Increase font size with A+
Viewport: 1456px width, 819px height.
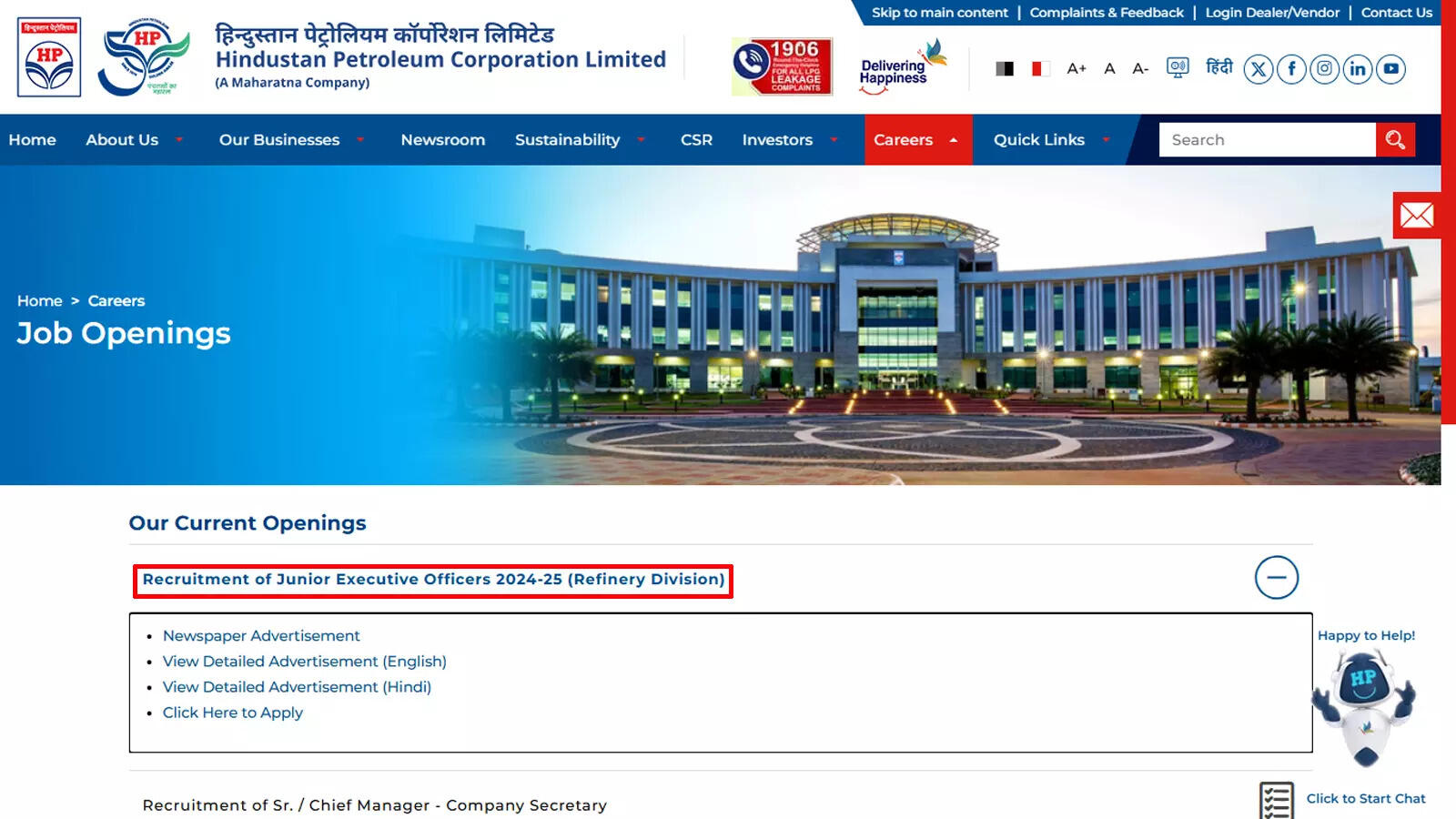[1077, 68]
